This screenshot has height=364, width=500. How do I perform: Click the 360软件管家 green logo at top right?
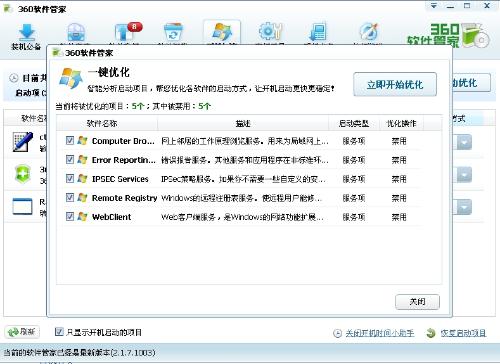coord(447,35)
